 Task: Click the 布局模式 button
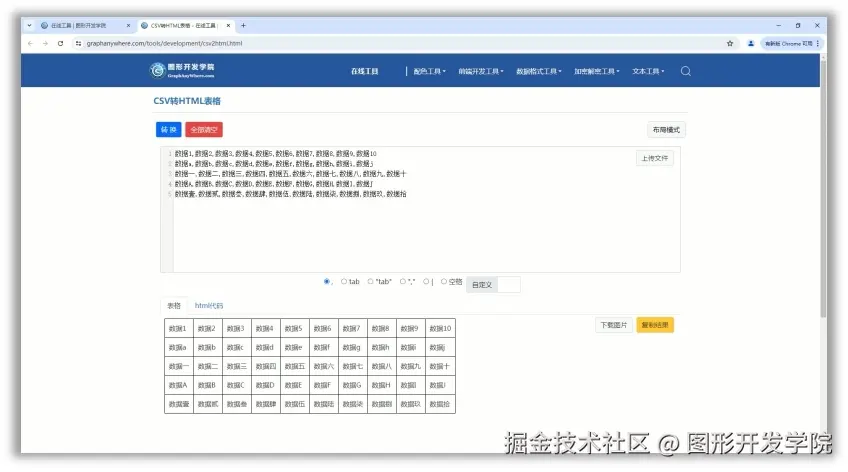(x=666, y=130)
